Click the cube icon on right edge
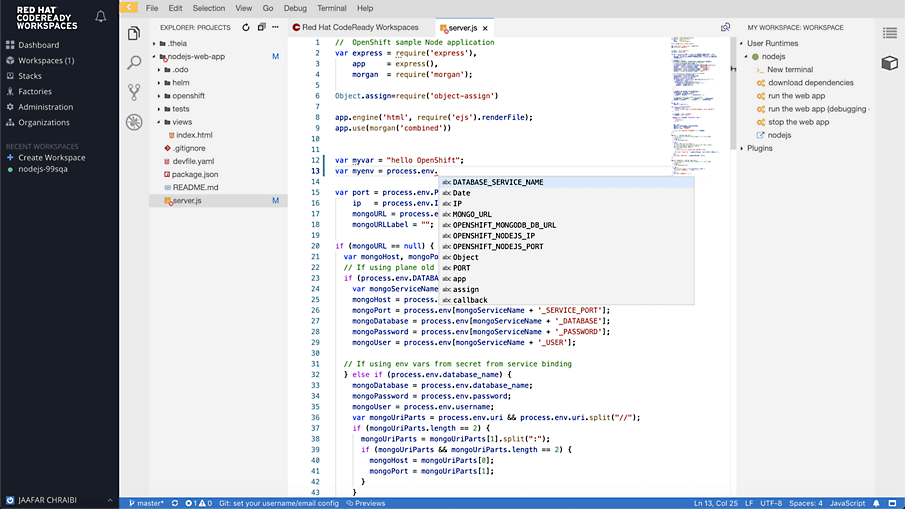The image size is (905, 509). (889, 63)
